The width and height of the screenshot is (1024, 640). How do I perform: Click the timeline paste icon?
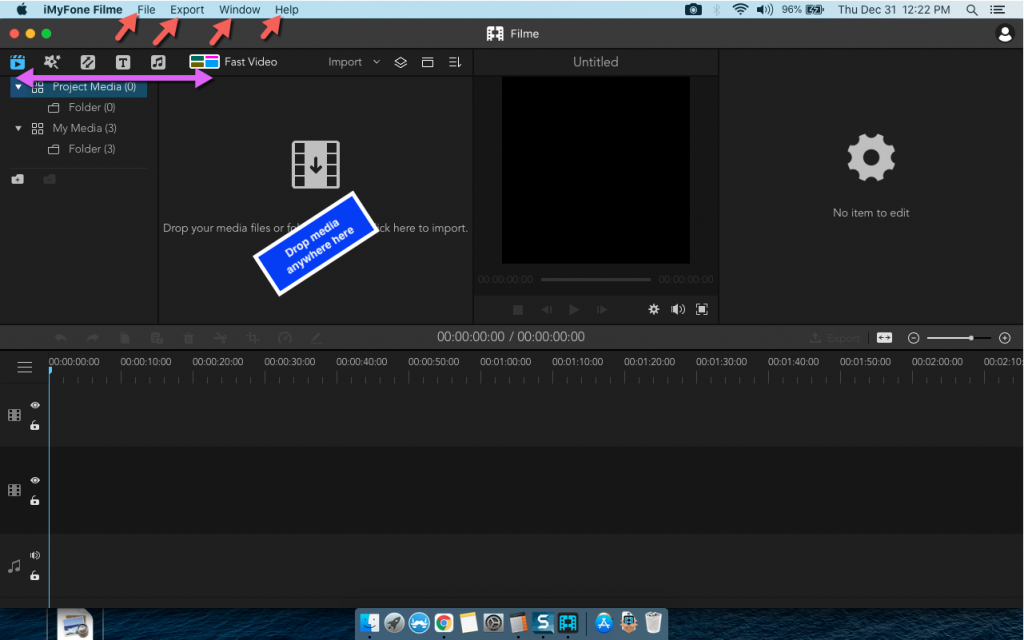[157, 338]
